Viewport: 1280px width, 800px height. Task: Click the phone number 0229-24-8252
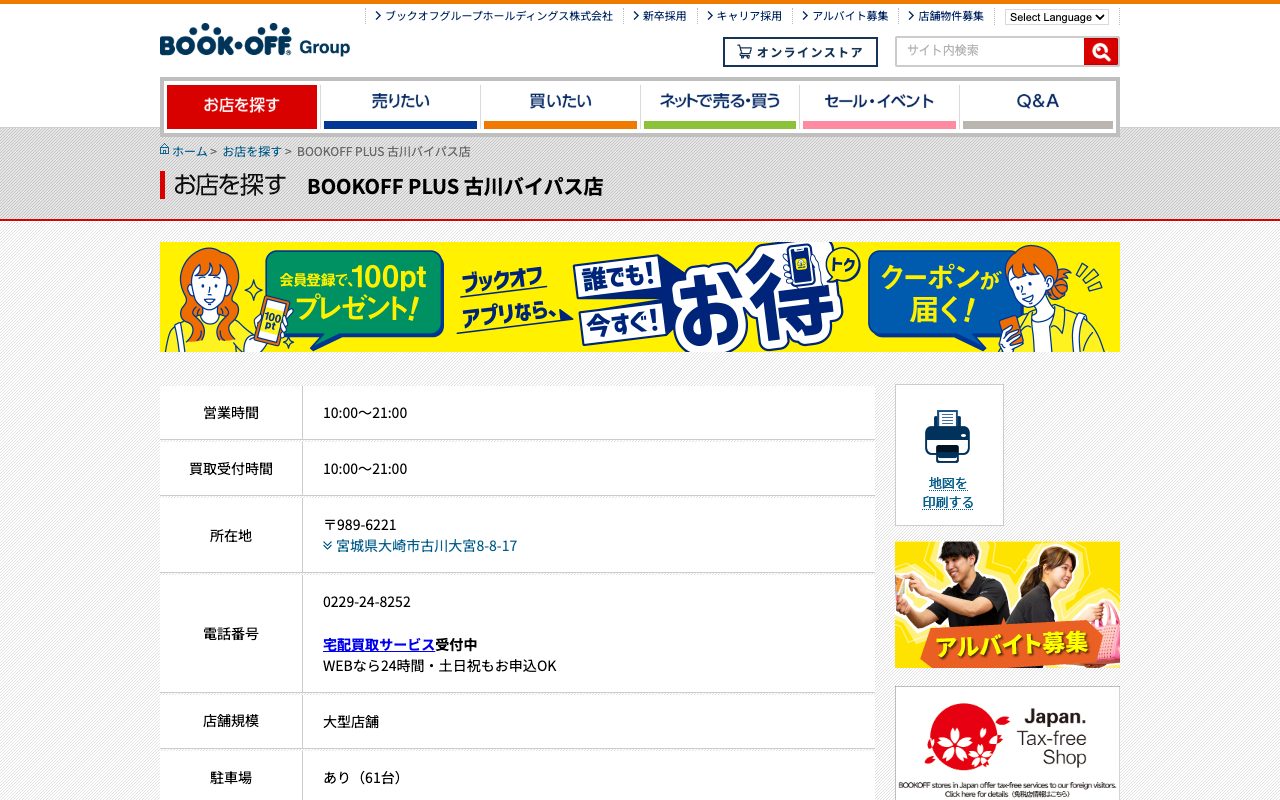(x=367, y=602)
